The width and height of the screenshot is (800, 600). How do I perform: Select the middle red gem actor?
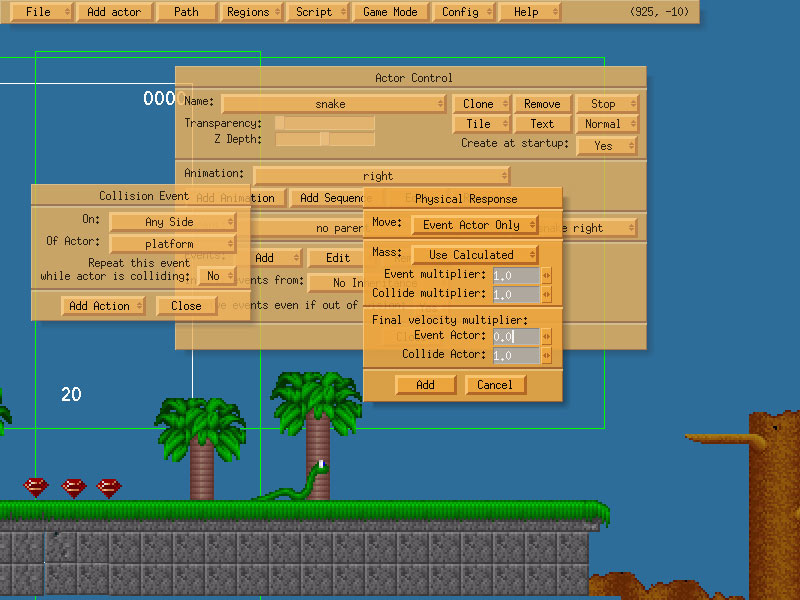point(73,488)
